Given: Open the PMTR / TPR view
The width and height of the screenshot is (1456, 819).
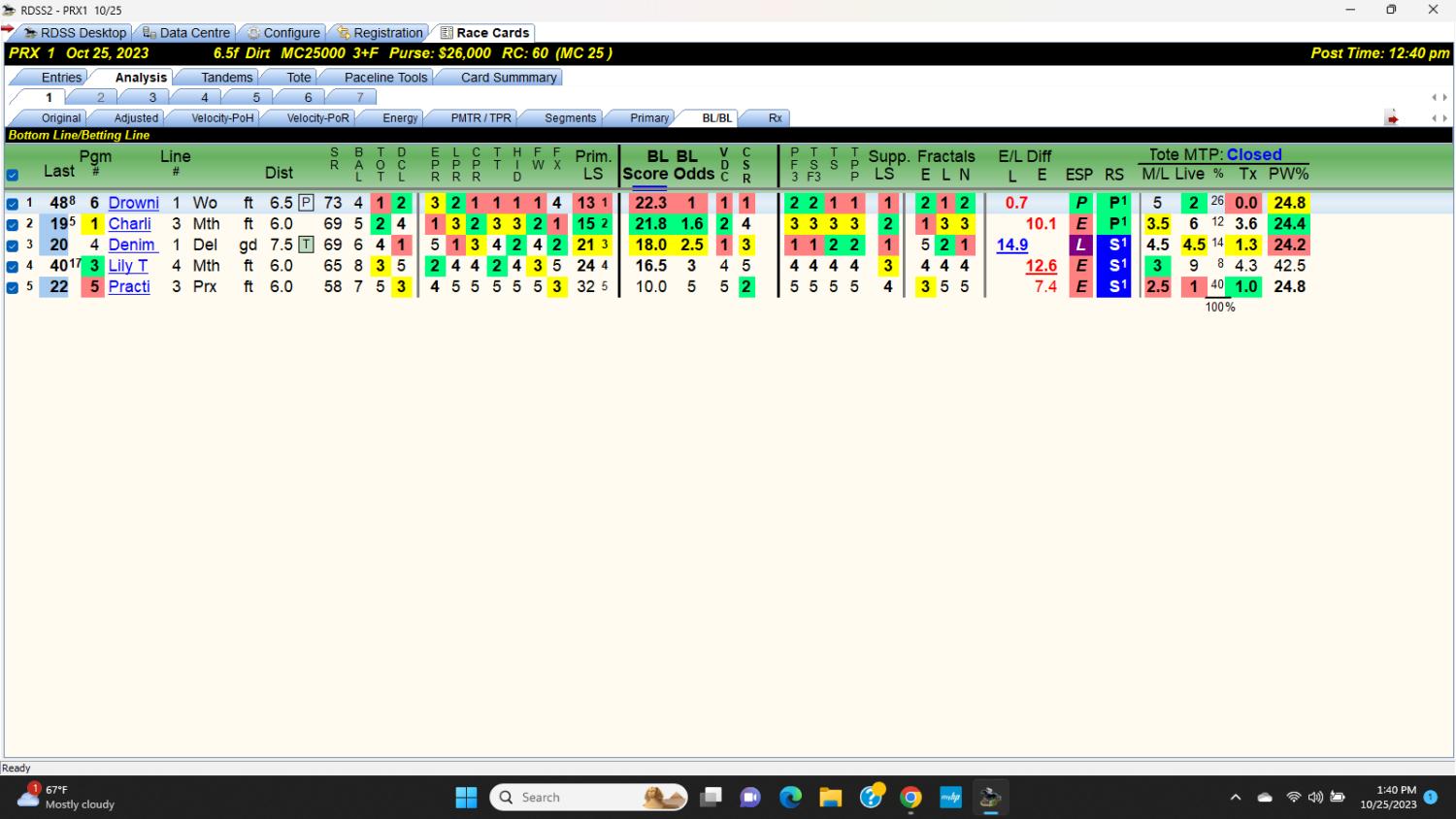Looking at the screenshot, I should coord(480,118).
